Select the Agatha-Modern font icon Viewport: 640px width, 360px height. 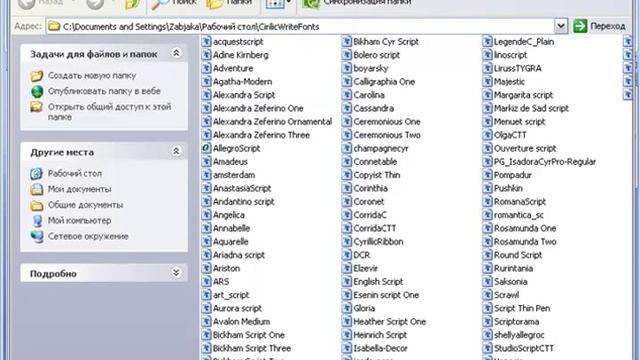point(206,82)
